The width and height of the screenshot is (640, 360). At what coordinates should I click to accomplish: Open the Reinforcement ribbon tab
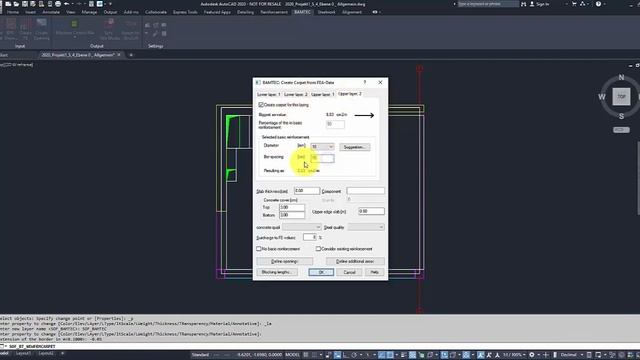[274, 12]
